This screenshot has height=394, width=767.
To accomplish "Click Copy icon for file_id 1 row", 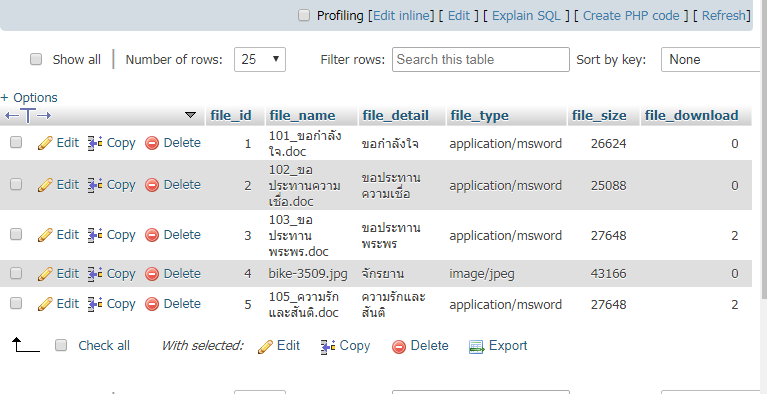I will (x=95, y=143).
